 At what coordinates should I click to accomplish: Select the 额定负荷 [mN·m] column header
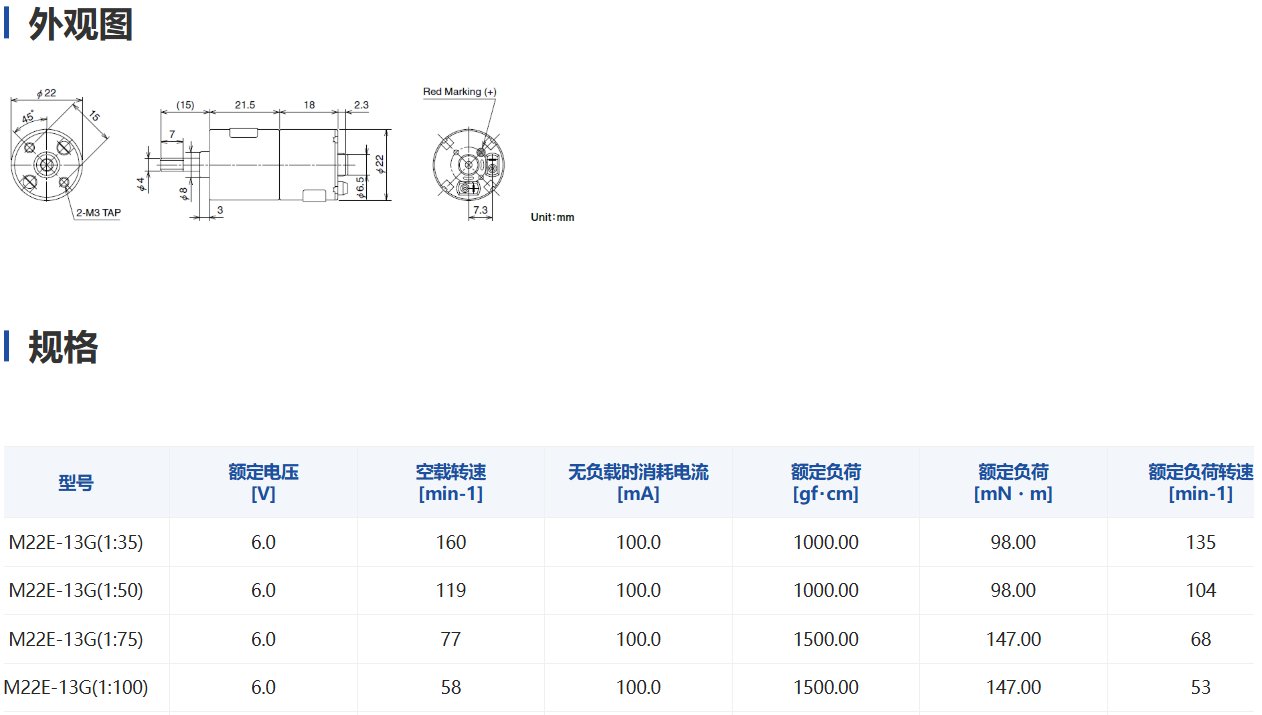click(1013, 482)
